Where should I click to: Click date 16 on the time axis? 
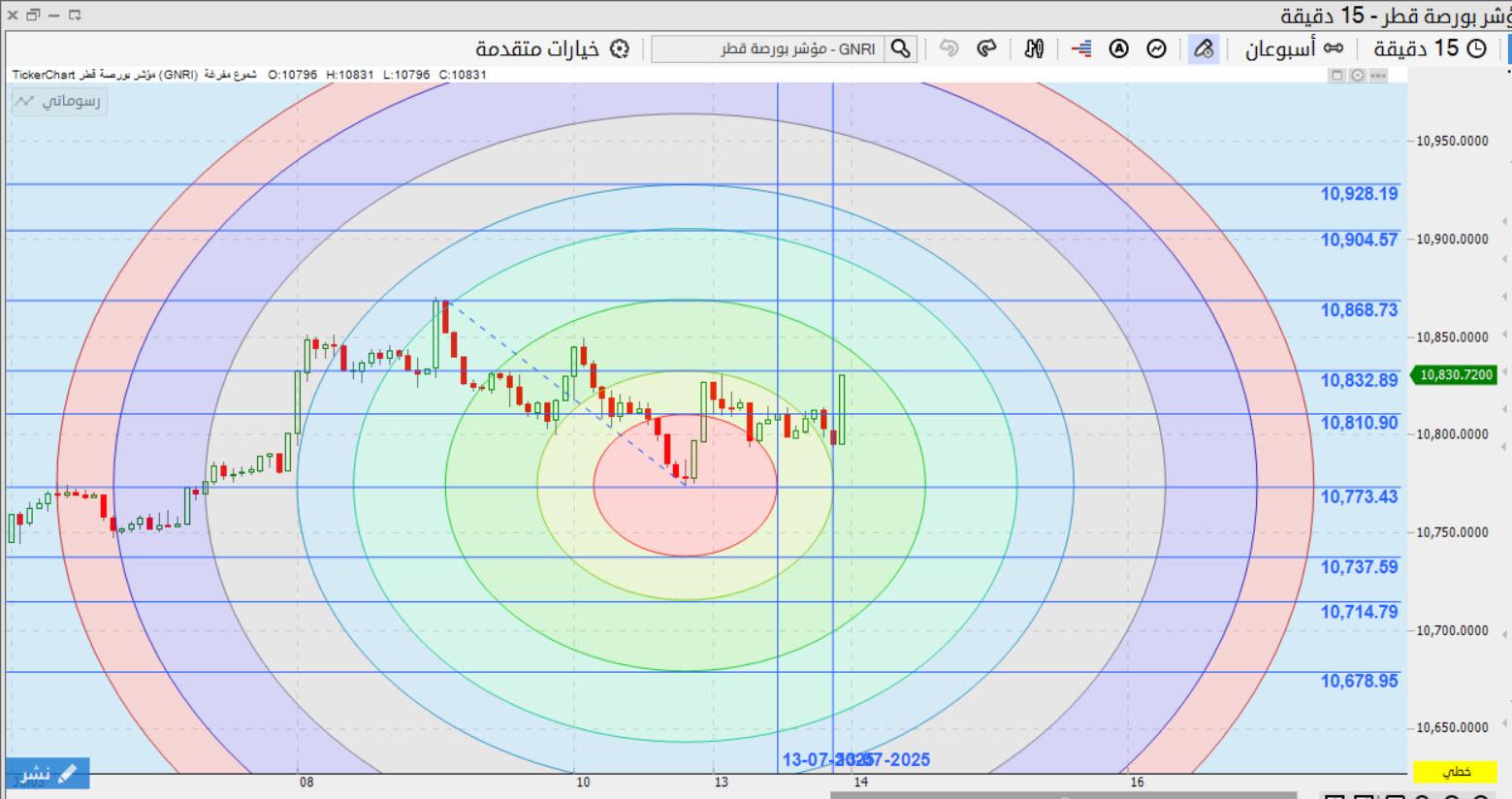1137,782
